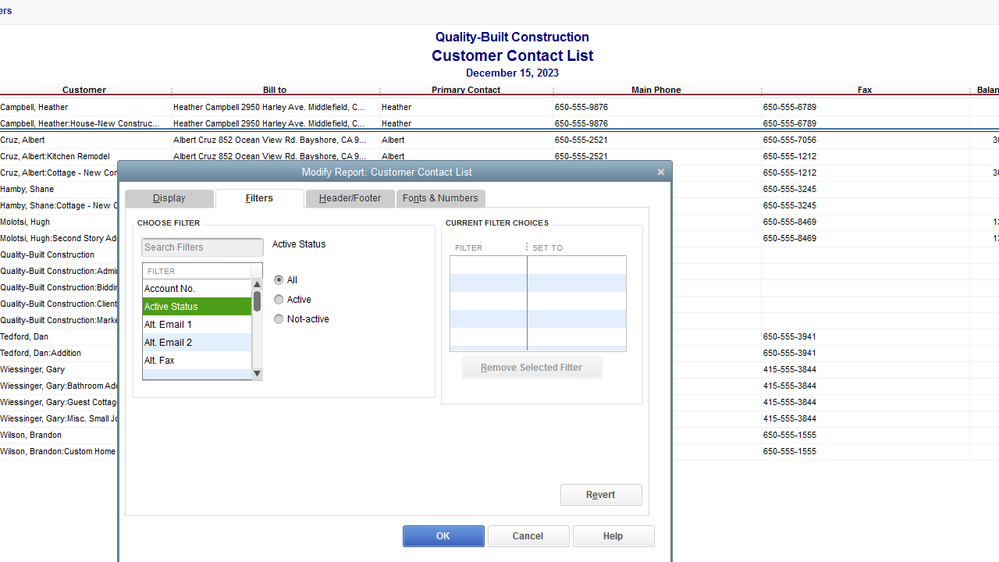
Task: Click the Customer column header
Action: click(x=84, y=90)
